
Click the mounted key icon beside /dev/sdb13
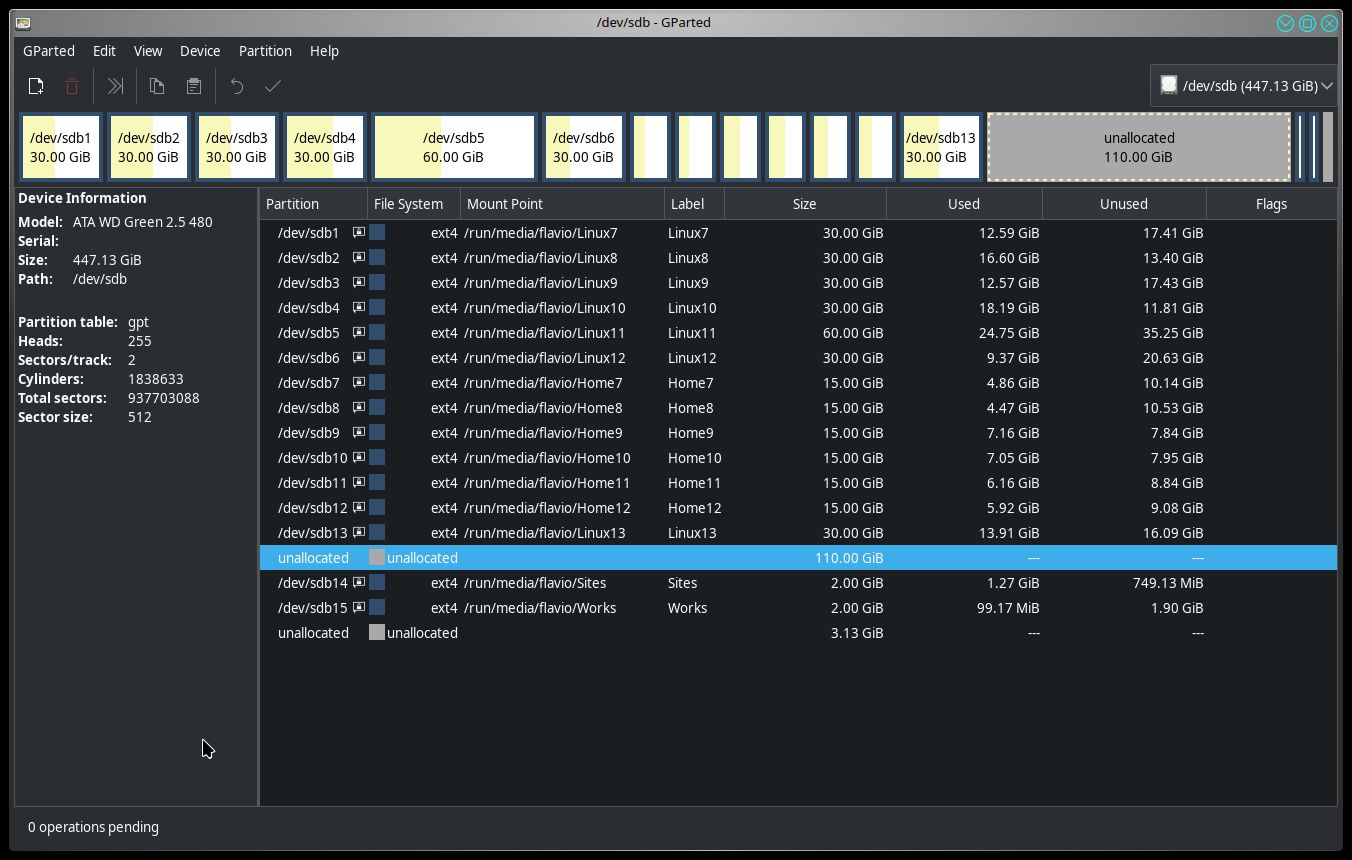tap(358, 532)
